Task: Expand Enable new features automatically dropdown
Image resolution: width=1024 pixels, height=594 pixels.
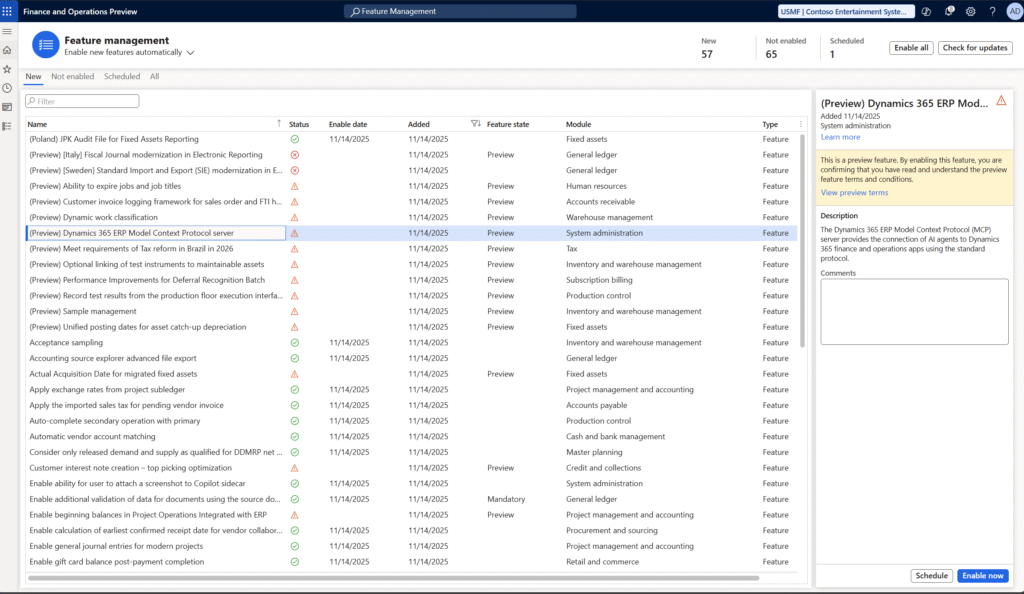Action: click(190, 52)
